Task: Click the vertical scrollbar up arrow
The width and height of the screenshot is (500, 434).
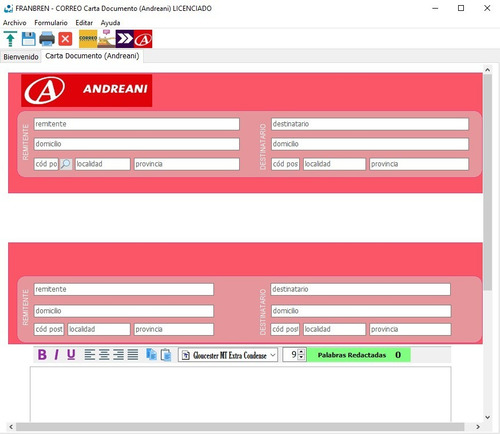Action: (487, 70)
